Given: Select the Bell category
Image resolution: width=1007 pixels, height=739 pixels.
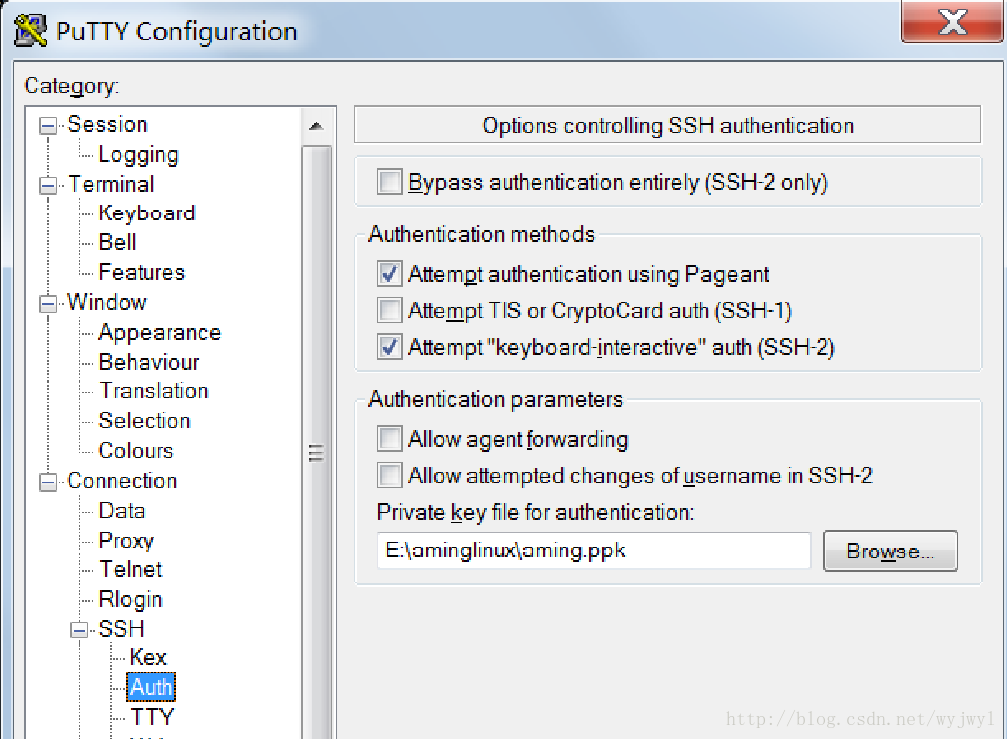Looking at the screenshot, I should (x=117, y=242).
